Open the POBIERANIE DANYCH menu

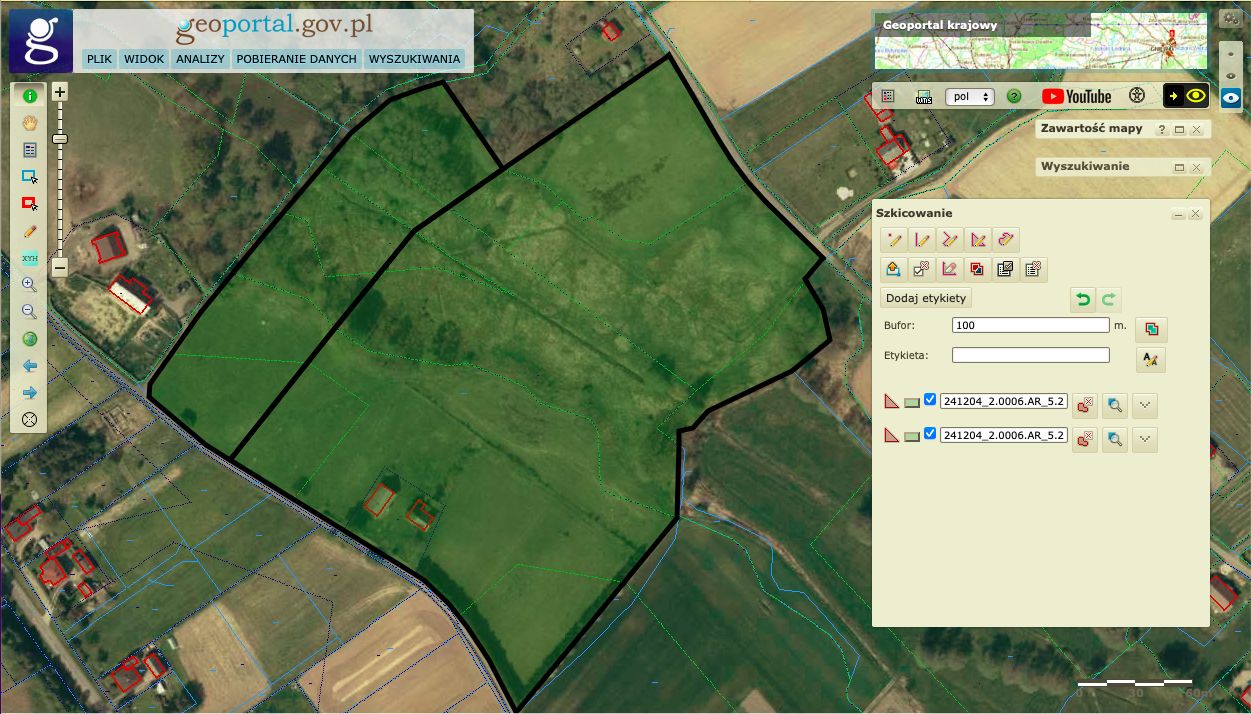[296, 59]
